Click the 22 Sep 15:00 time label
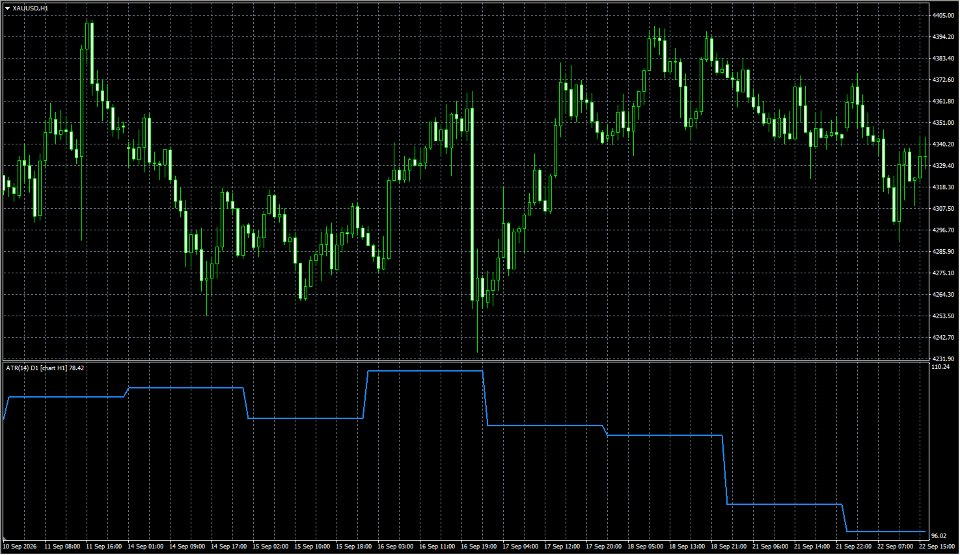Screen dimensions: 960x555 [937, 546]
